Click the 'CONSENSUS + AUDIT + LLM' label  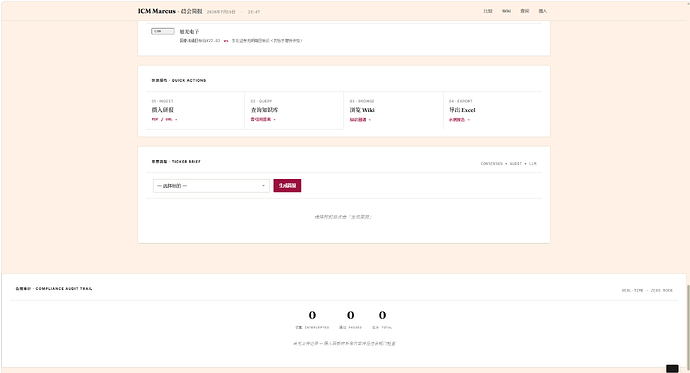pyautogui.click(x=508, y=164)
